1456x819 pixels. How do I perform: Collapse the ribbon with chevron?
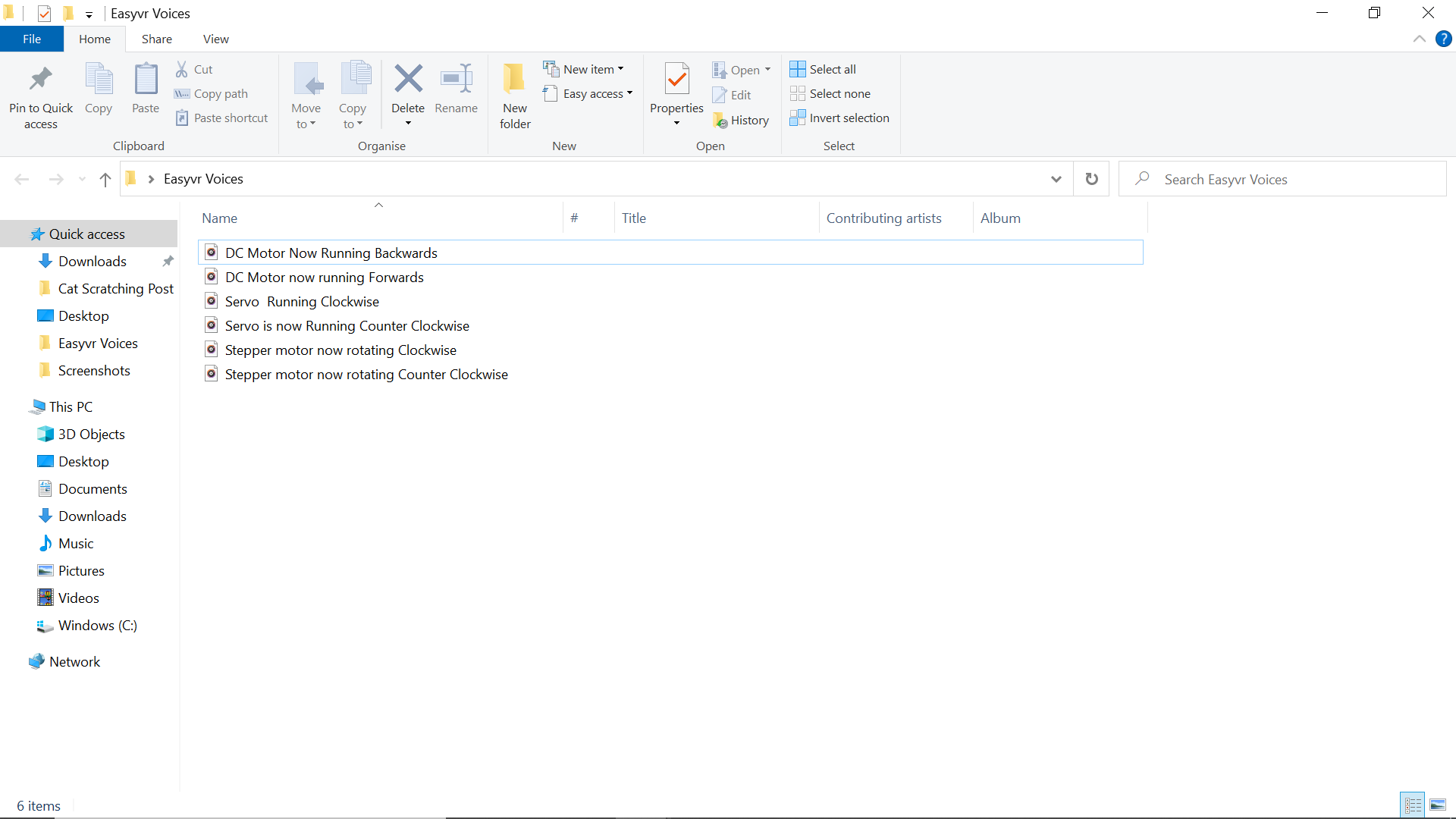(x=1419, y=39)
